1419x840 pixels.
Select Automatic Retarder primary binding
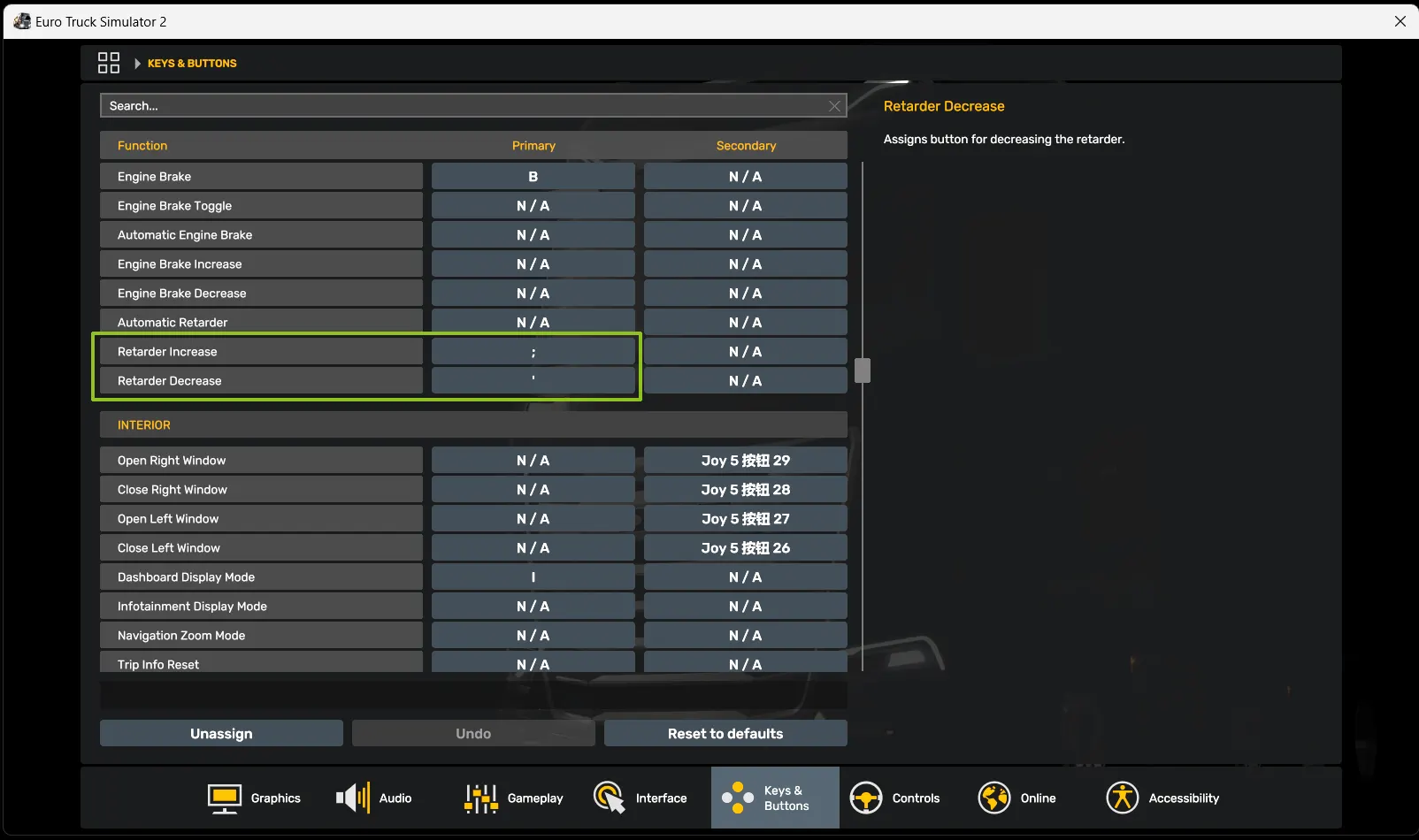click(533, 322)
